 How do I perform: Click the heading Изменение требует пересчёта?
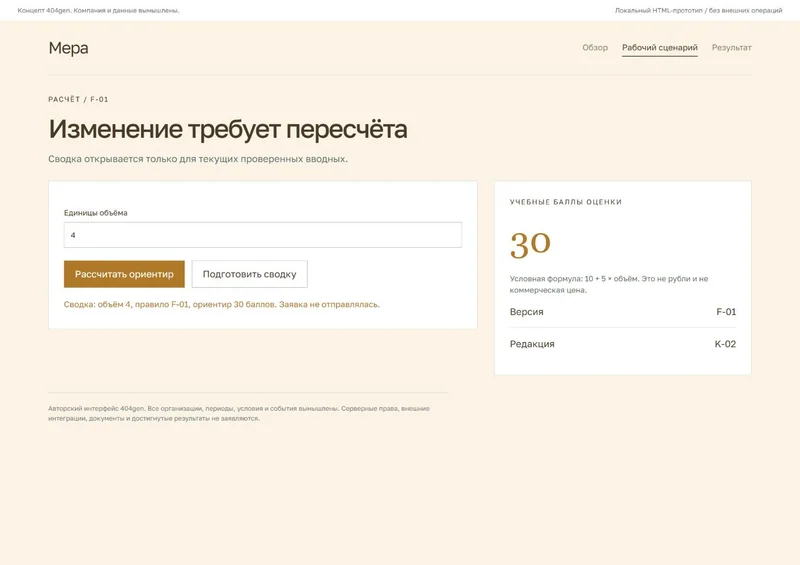pos(228,129)
